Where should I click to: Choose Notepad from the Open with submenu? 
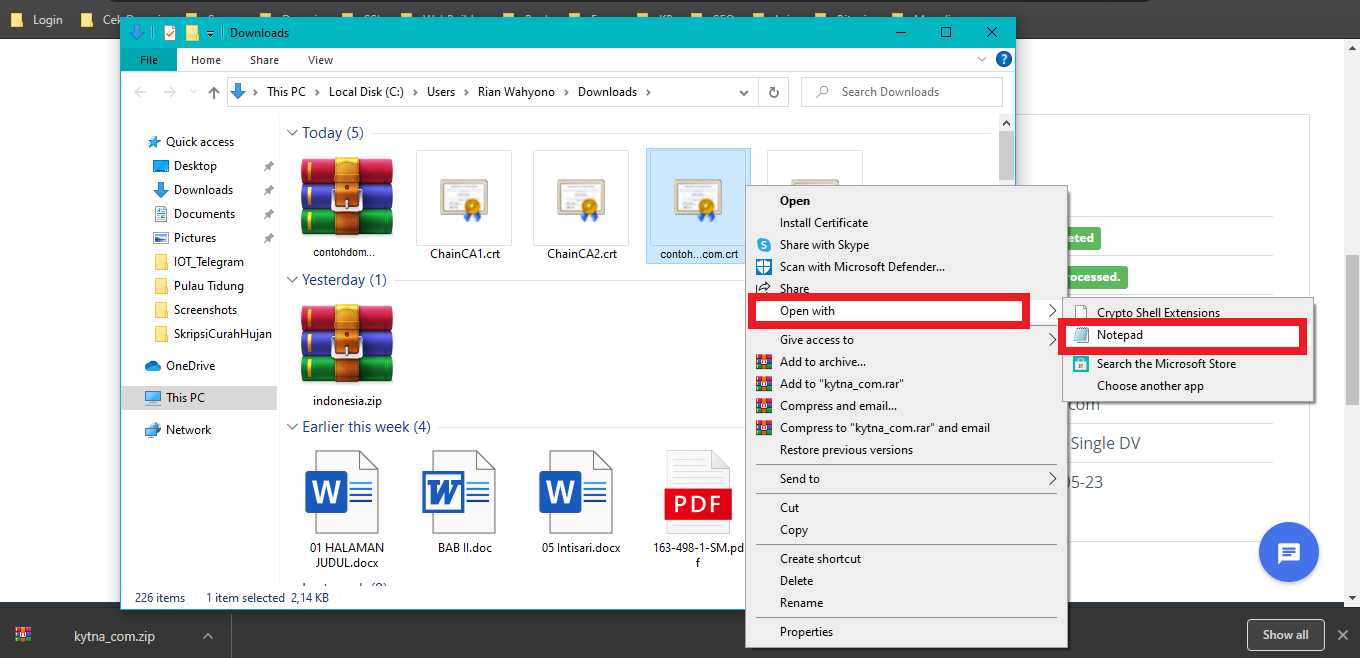pos(1119,336)
